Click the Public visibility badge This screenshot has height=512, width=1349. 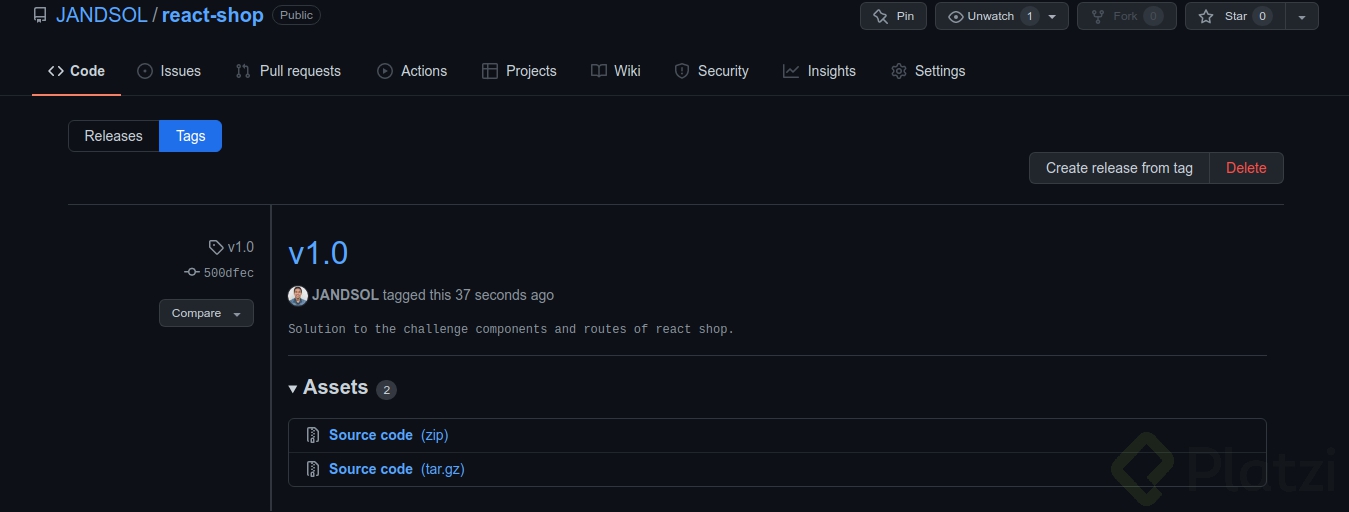(x=296, y=15)
